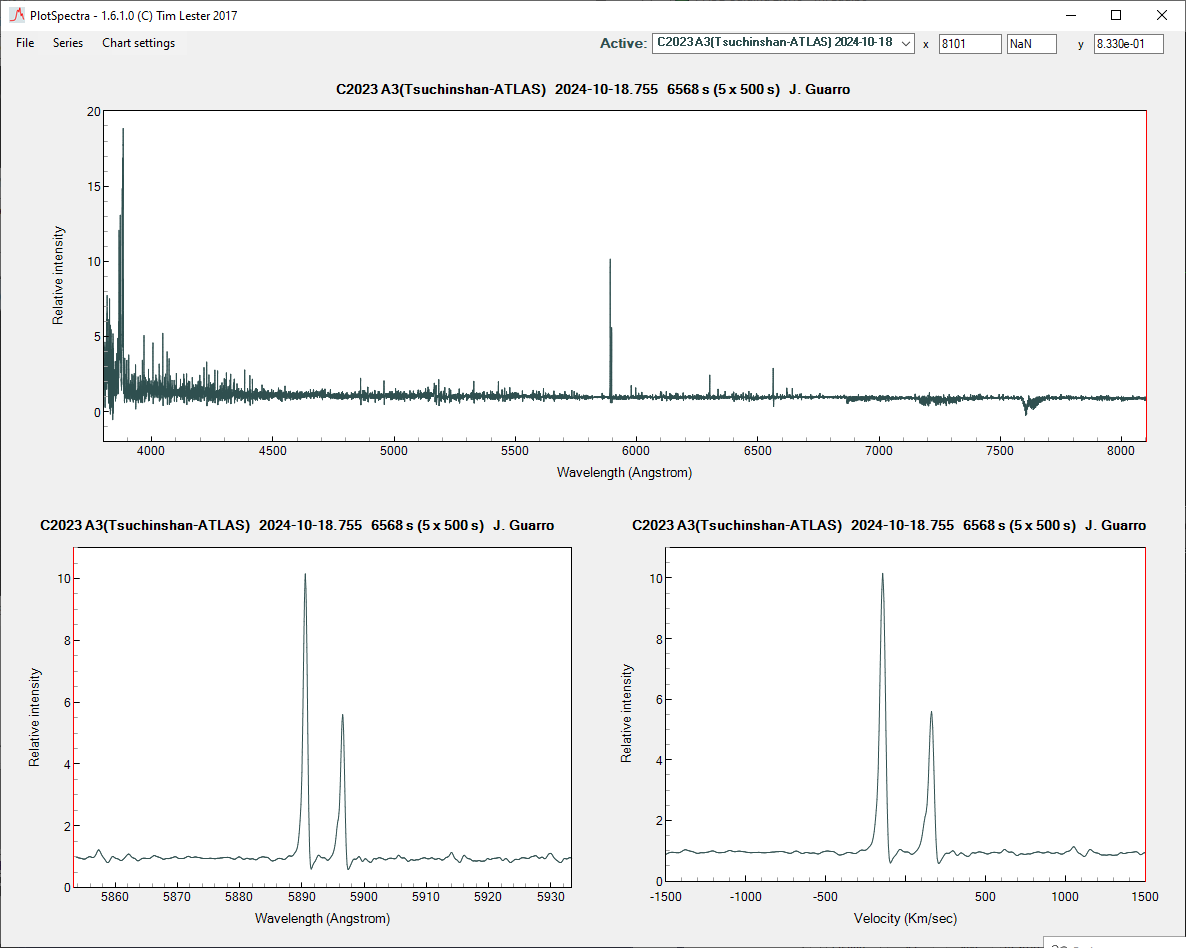This screenshot has height=948, width=1186.
Task: Click the title above the bottom-left chart
Action: [297, 525]
